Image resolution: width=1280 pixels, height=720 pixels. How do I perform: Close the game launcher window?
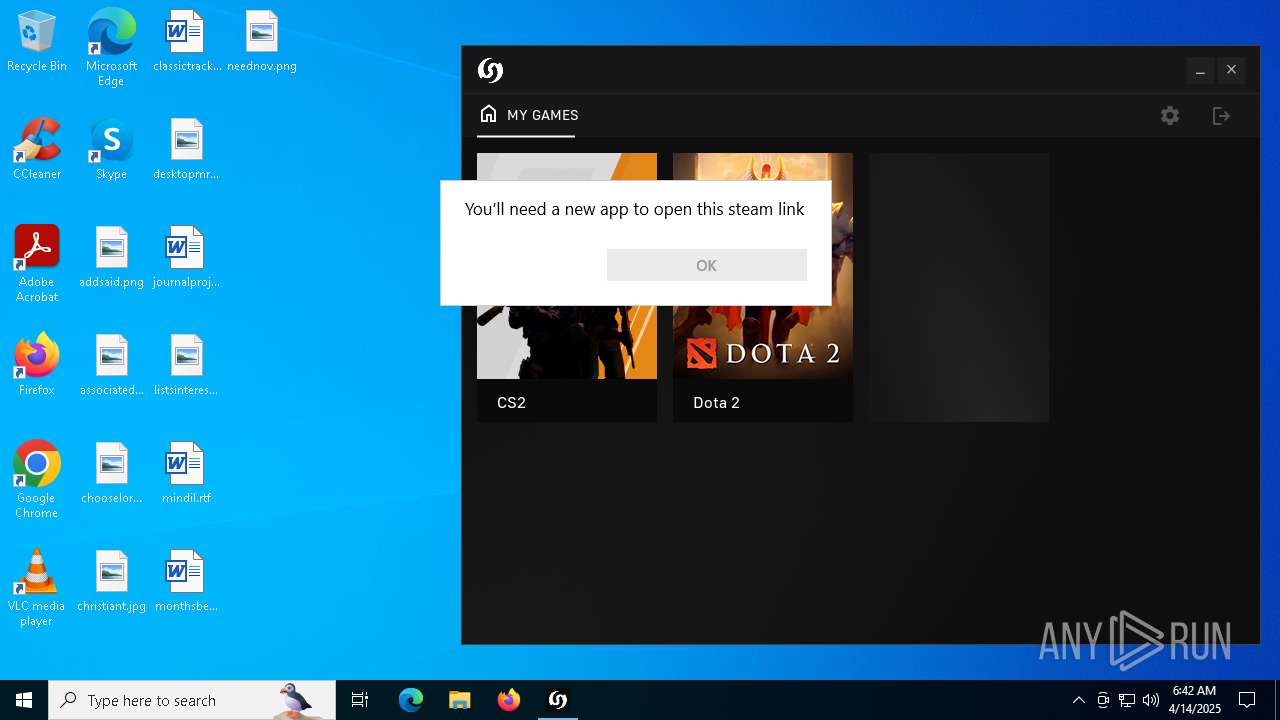(x=1231, y=70)
